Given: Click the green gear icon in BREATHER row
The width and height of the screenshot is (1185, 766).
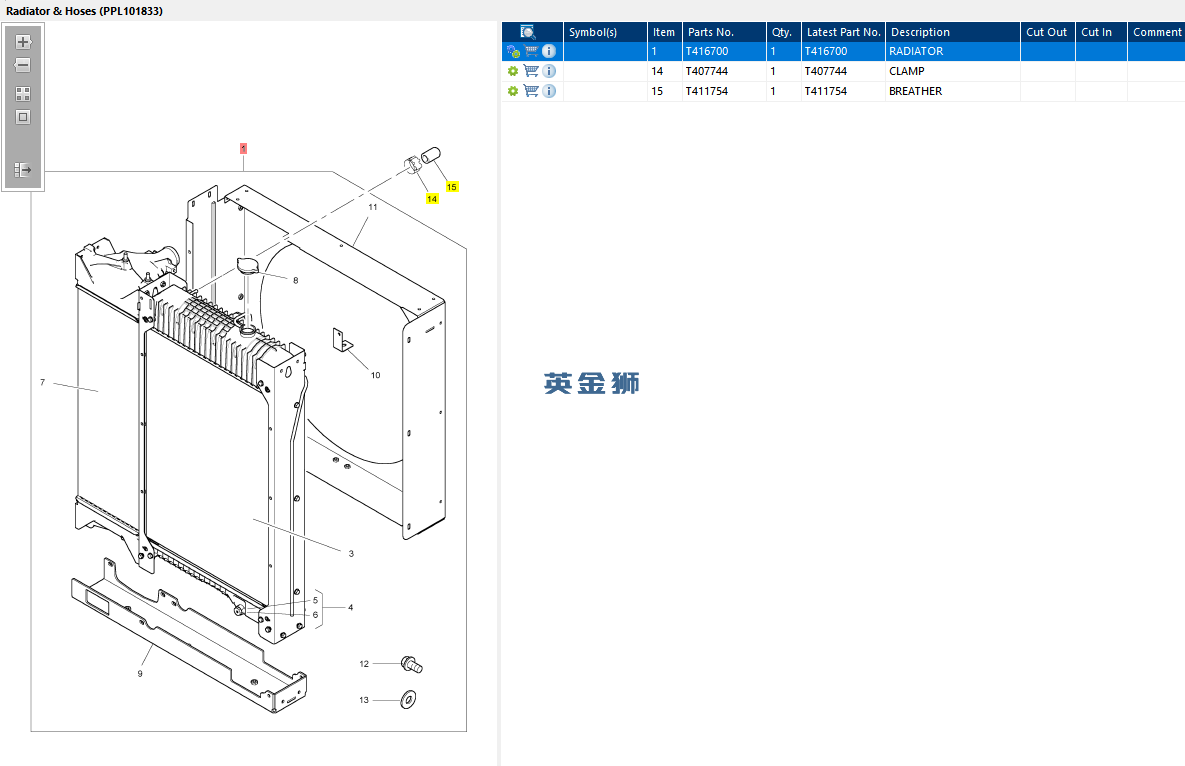Looking at the screenshot, I should tap(513, 91).
